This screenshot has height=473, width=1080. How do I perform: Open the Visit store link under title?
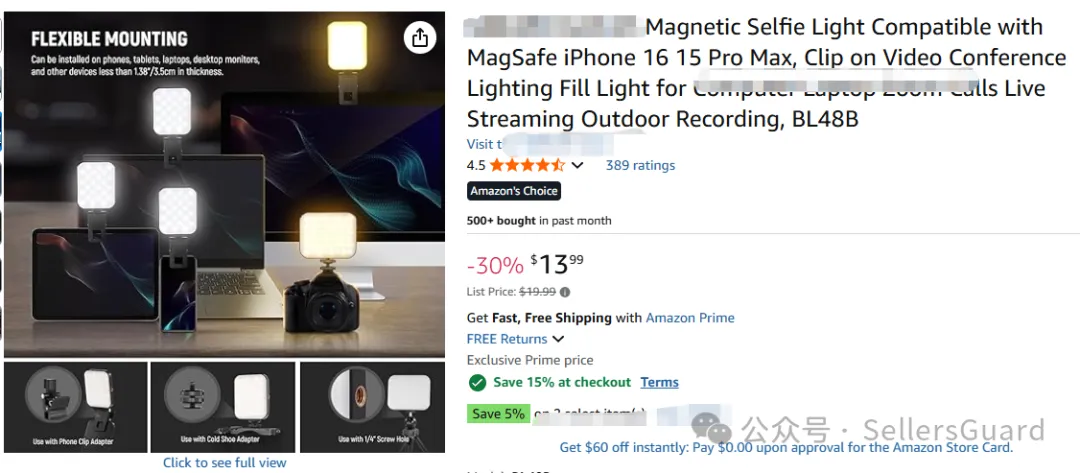[481, 144]
